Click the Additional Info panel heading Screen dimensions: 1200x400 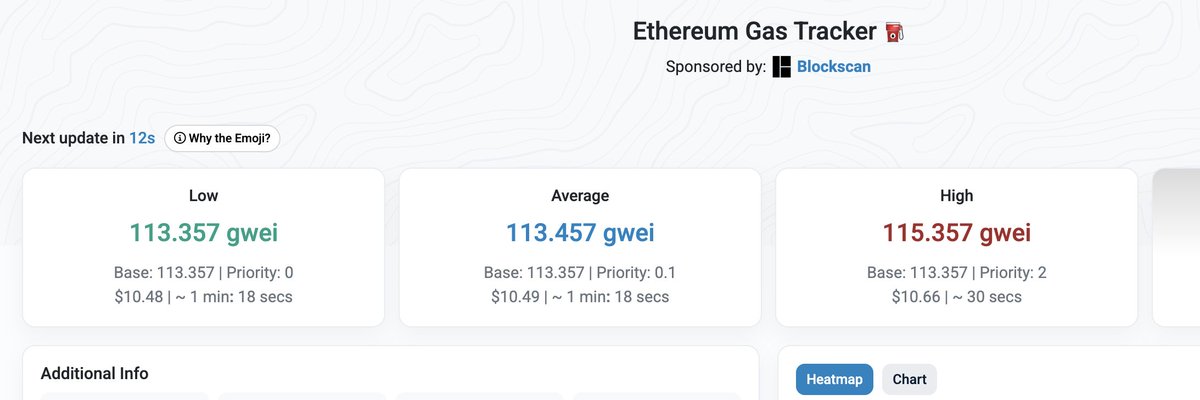(95, 373)
